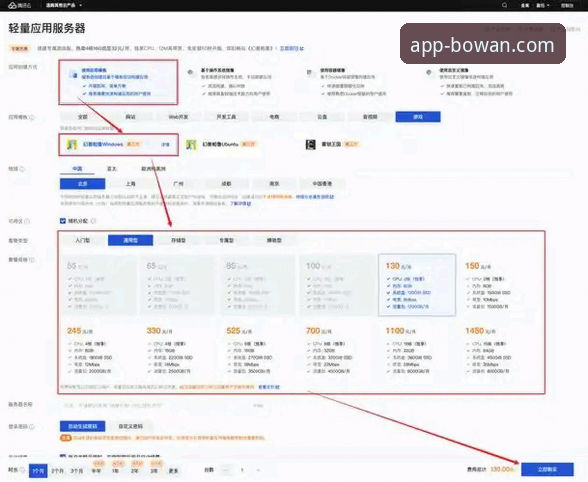Select 中国香港 region
This screenshot has height=482, width=588.
coord(322,184)
